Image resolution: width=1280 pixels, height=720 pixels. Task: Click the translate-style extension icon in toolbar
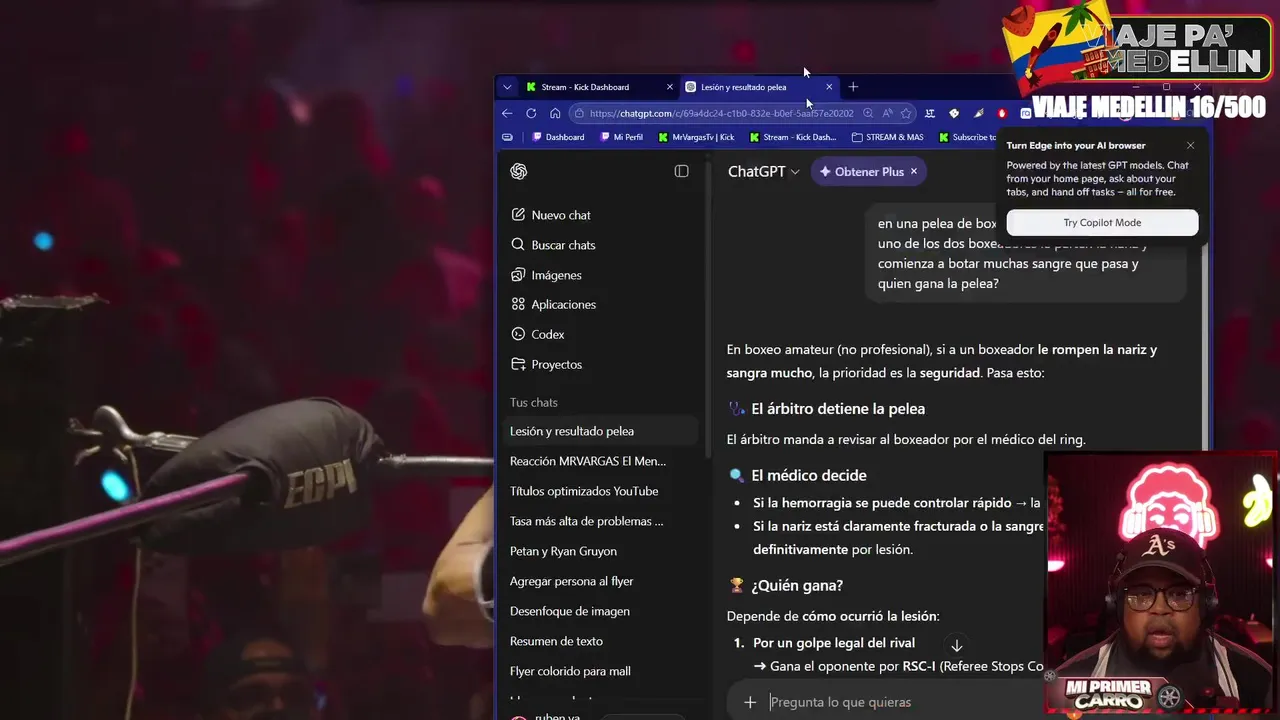click(x=930, y=113)
